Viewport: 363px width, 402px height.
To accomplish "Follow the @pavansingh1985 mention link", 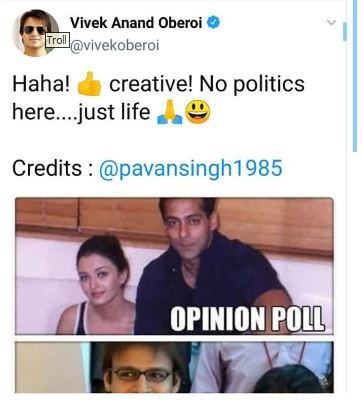I will [x=191, y=168].
